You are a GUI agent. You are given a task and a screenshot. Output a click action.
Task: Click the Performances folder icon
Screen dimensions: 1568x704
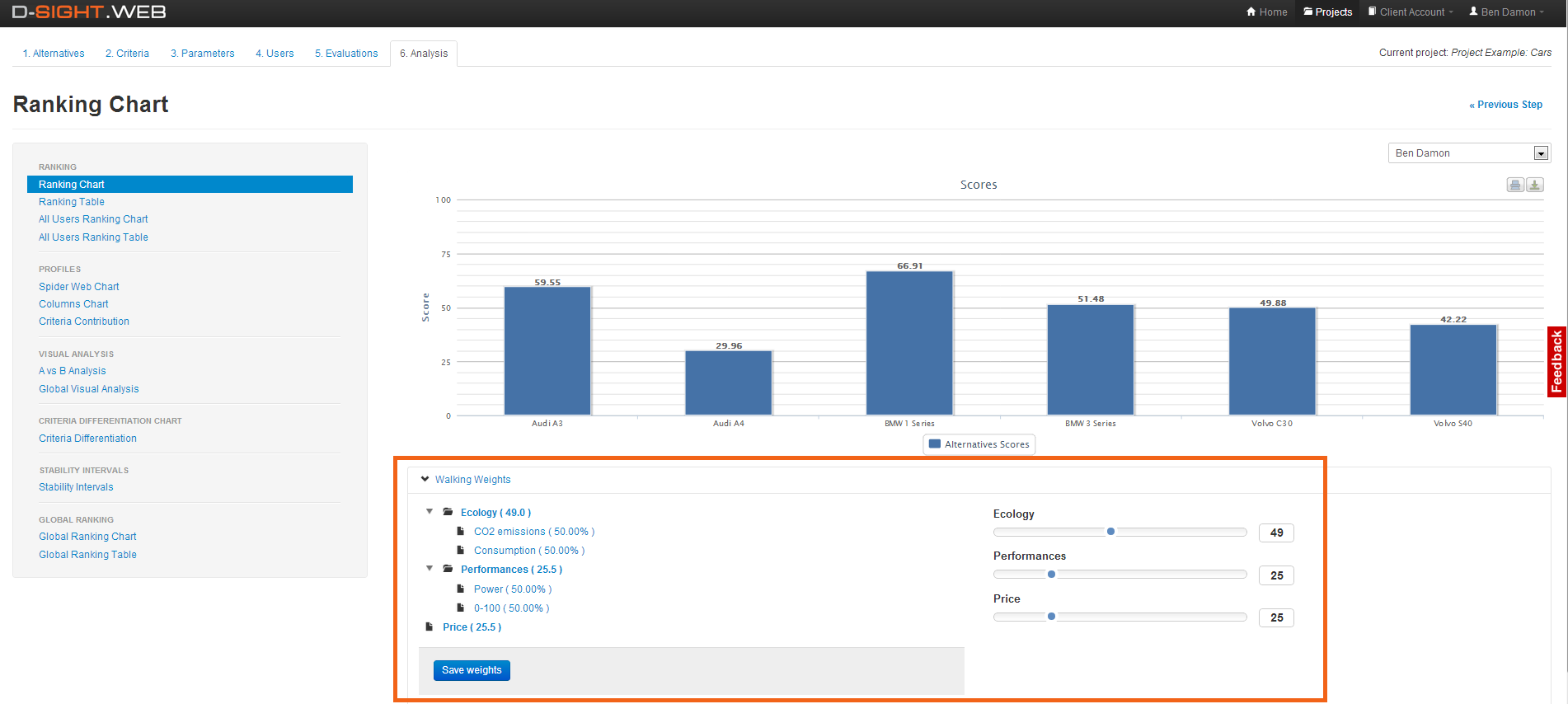click(448, 569)
